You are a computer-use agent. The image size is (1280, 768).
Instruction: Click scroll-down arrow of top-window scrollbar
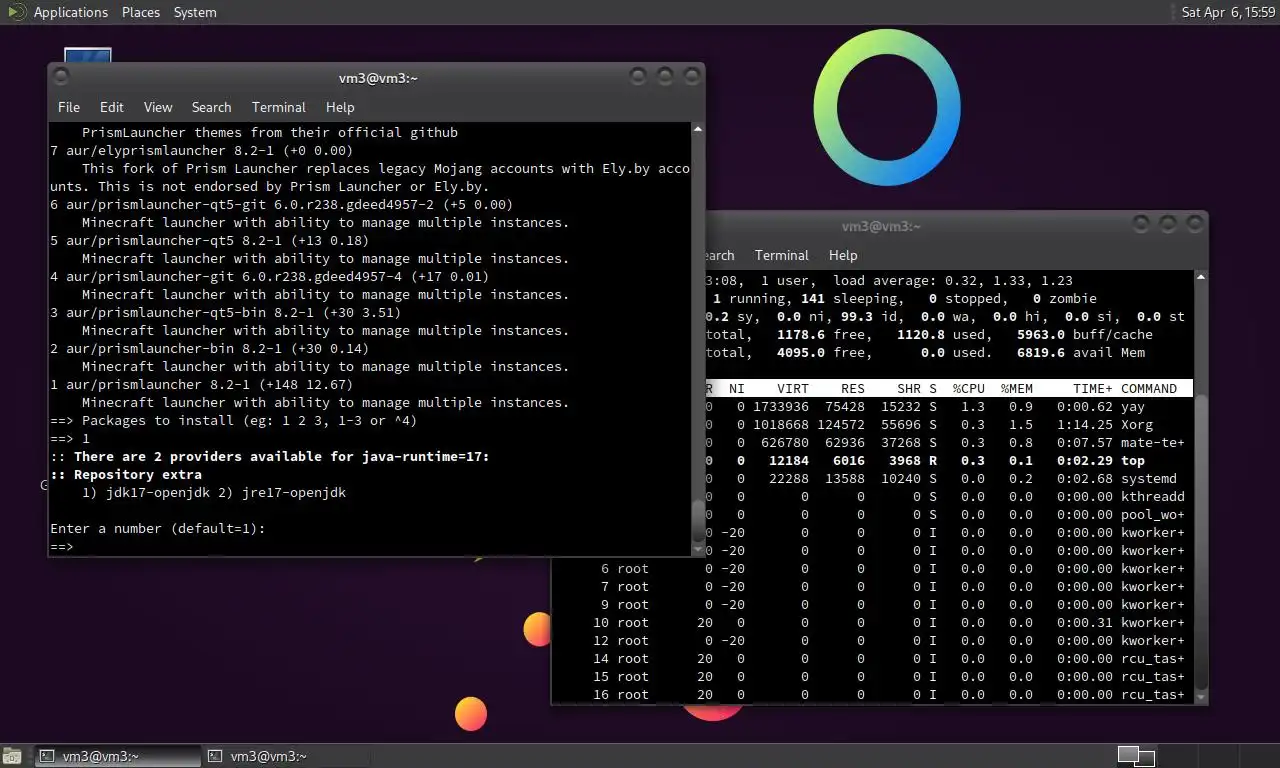[x=1201, y=697]
